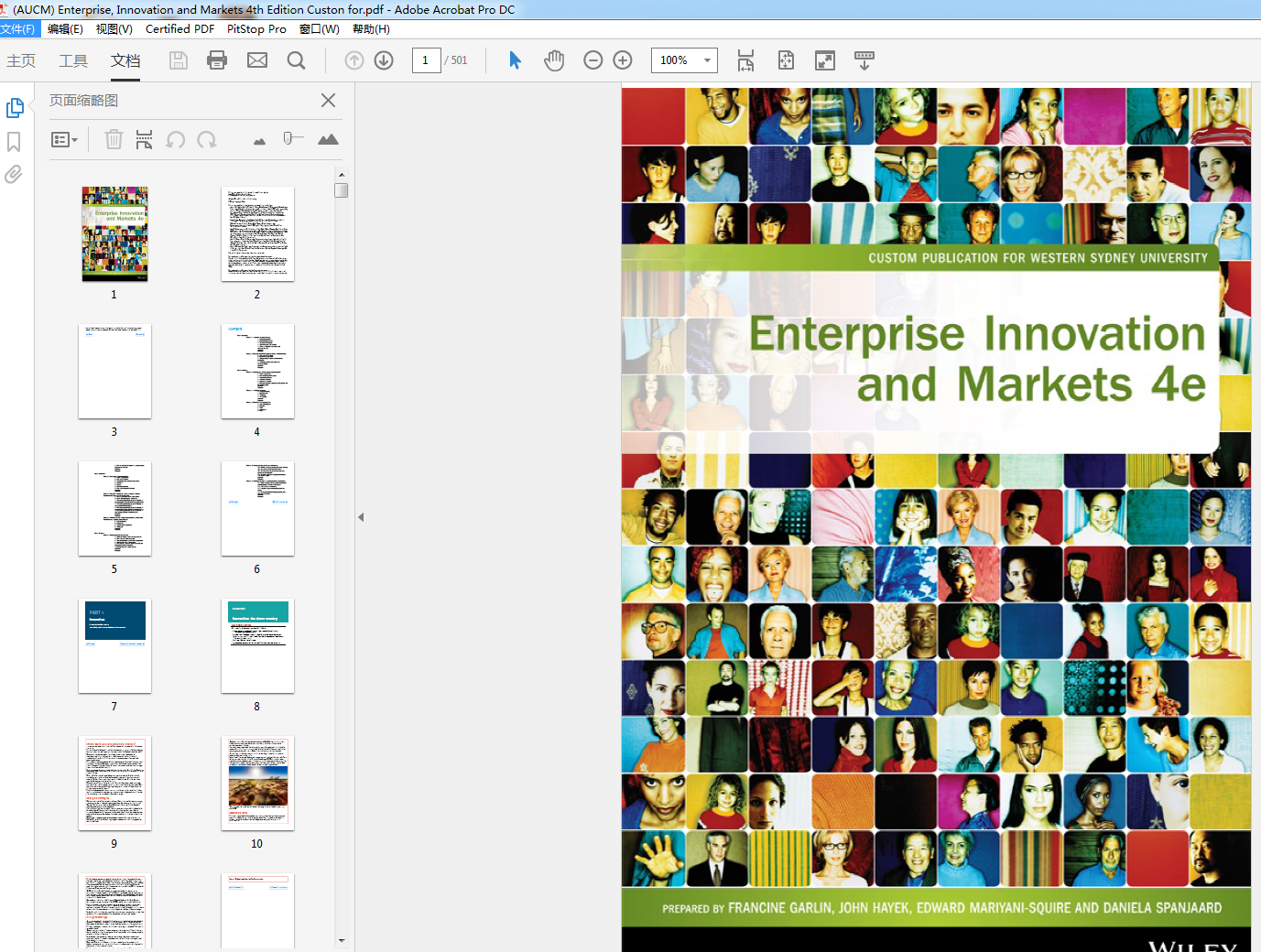Open the 文件(F) menu
The width and height of the screenshot is (1261, 952).
[19, 29]
